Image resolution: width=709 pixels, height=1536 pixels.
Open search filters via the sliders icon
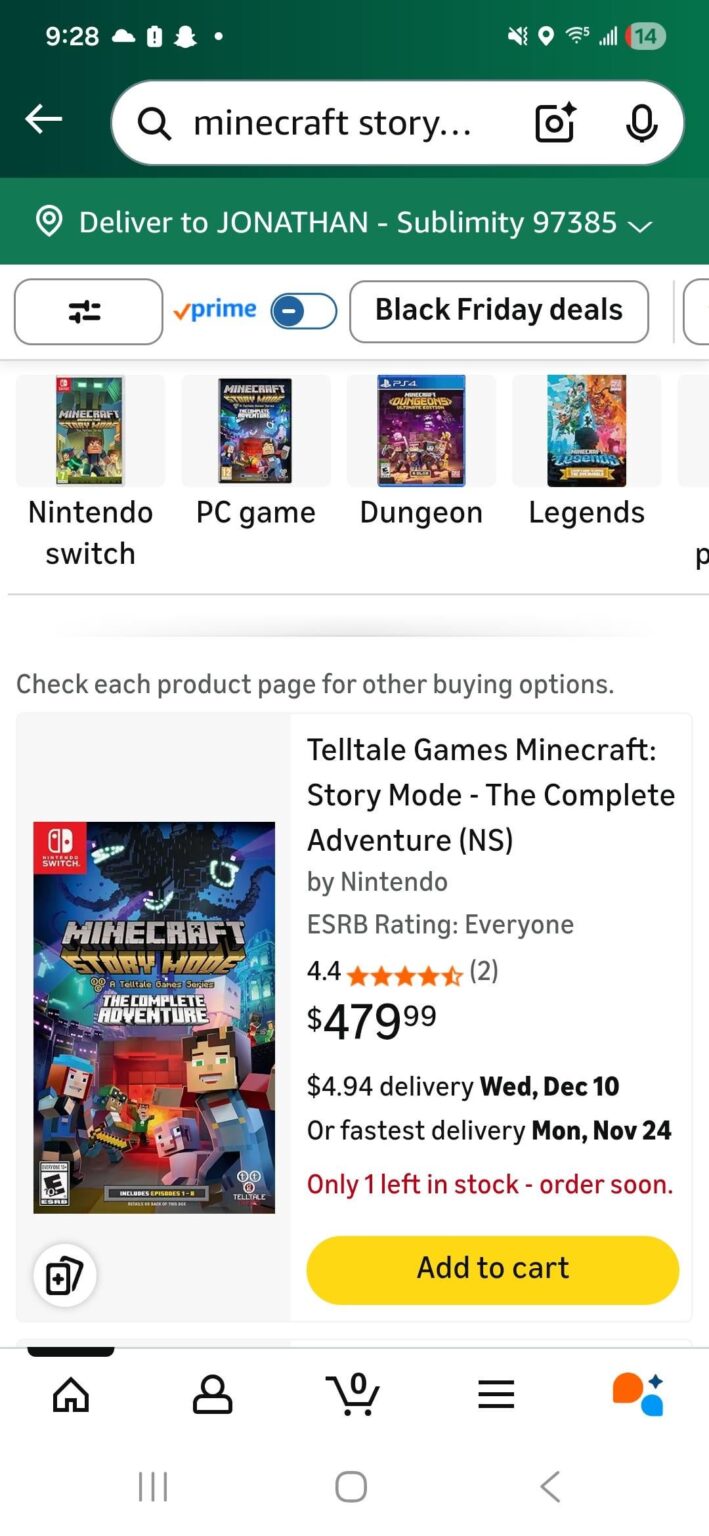pos(88,311)
